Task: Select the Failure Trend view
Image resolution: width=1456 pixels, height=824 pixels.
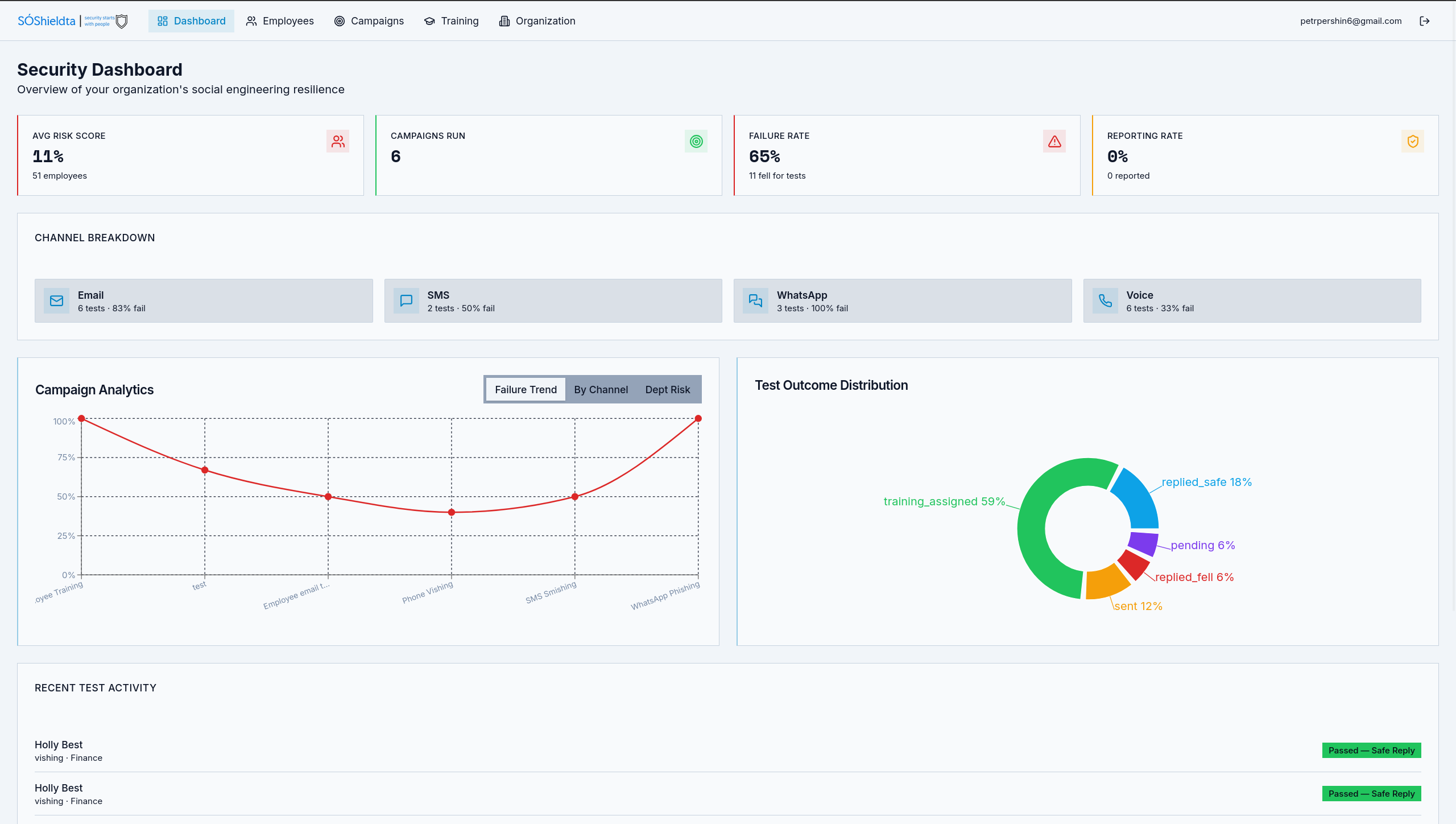Action: (x=526, y=390)
